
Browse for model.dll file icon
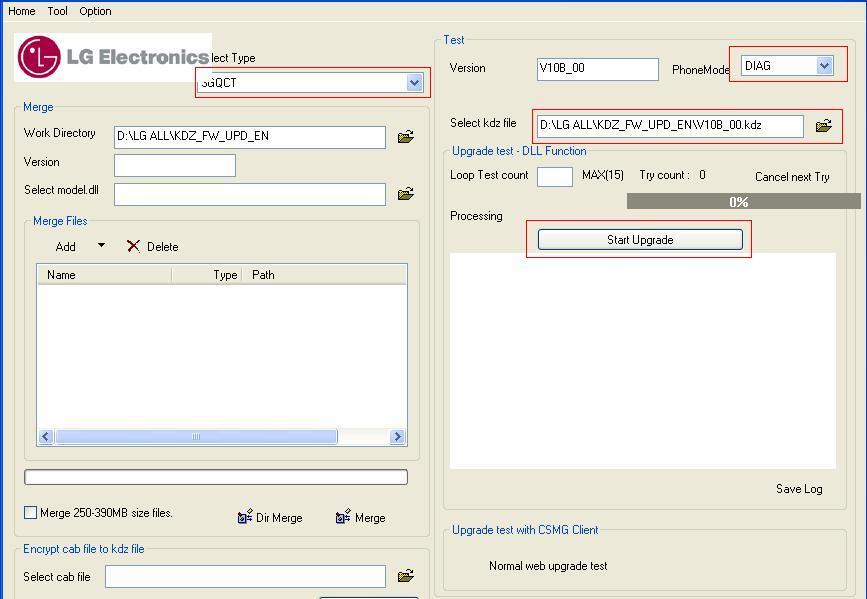pos(405,194)
